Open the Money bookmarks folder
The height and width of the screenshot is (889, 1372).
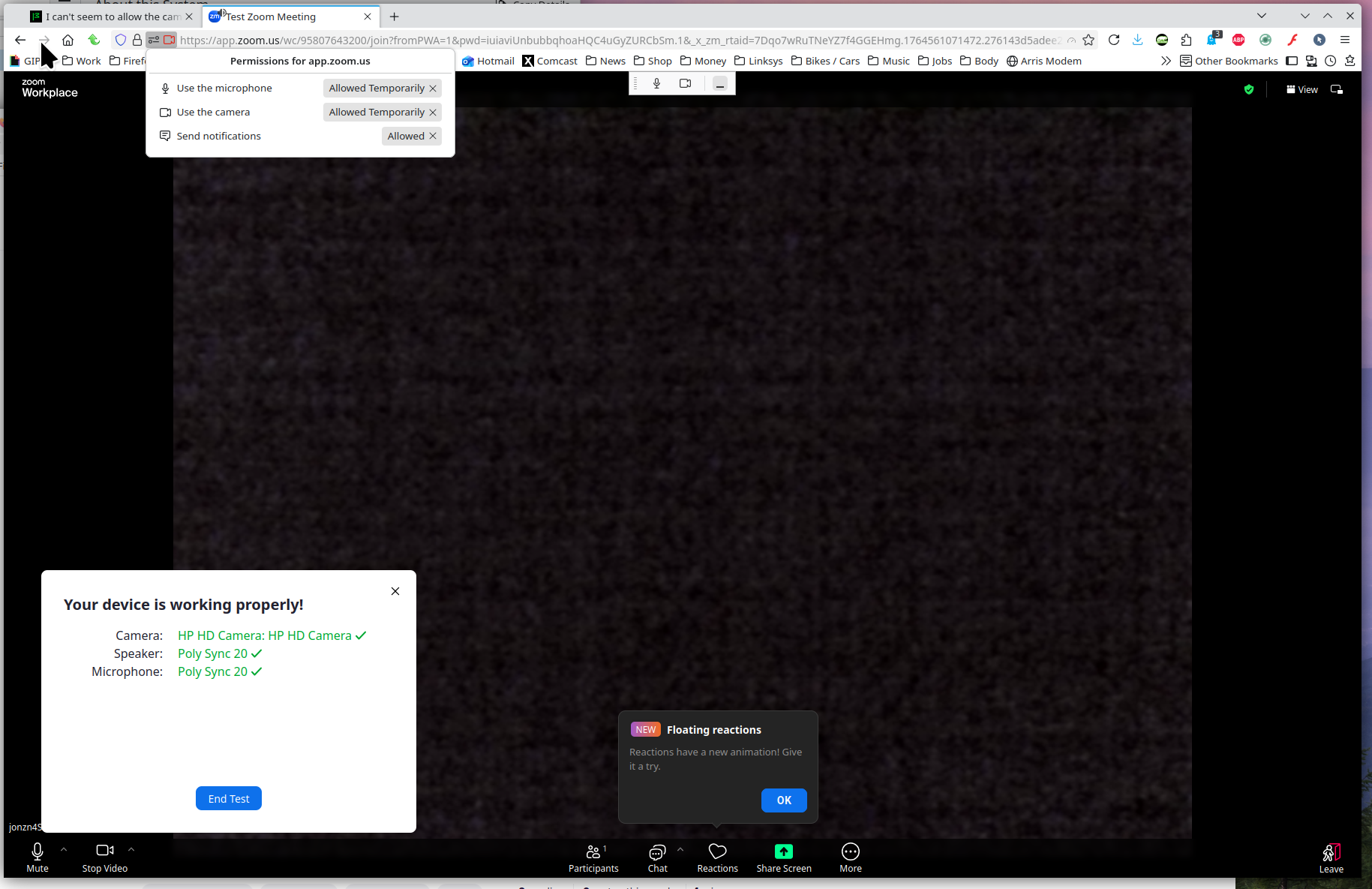703,61
